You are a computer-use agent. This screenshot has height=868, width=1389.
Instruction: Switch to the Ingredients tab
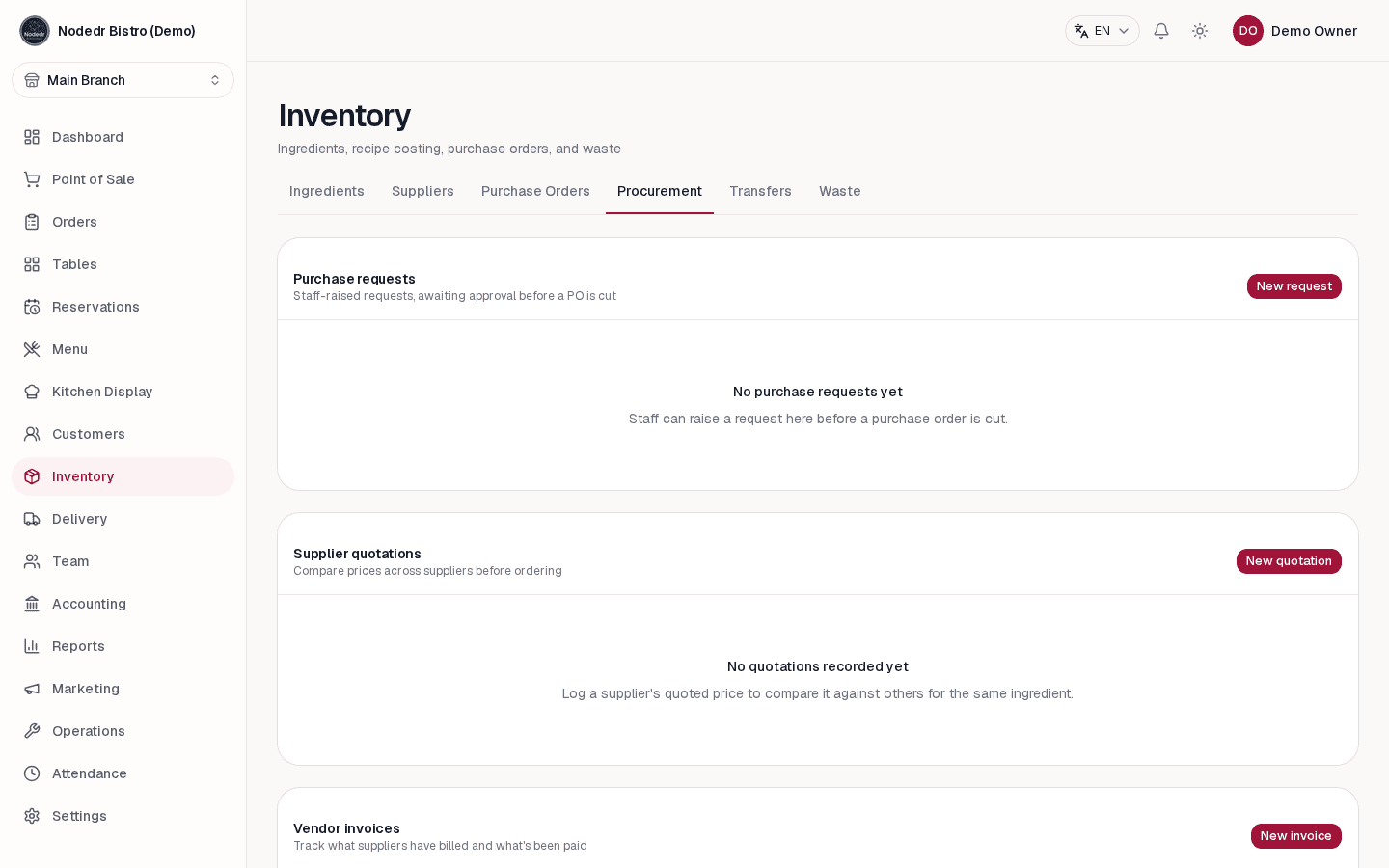pyautogui.click(x=327, y=191)
